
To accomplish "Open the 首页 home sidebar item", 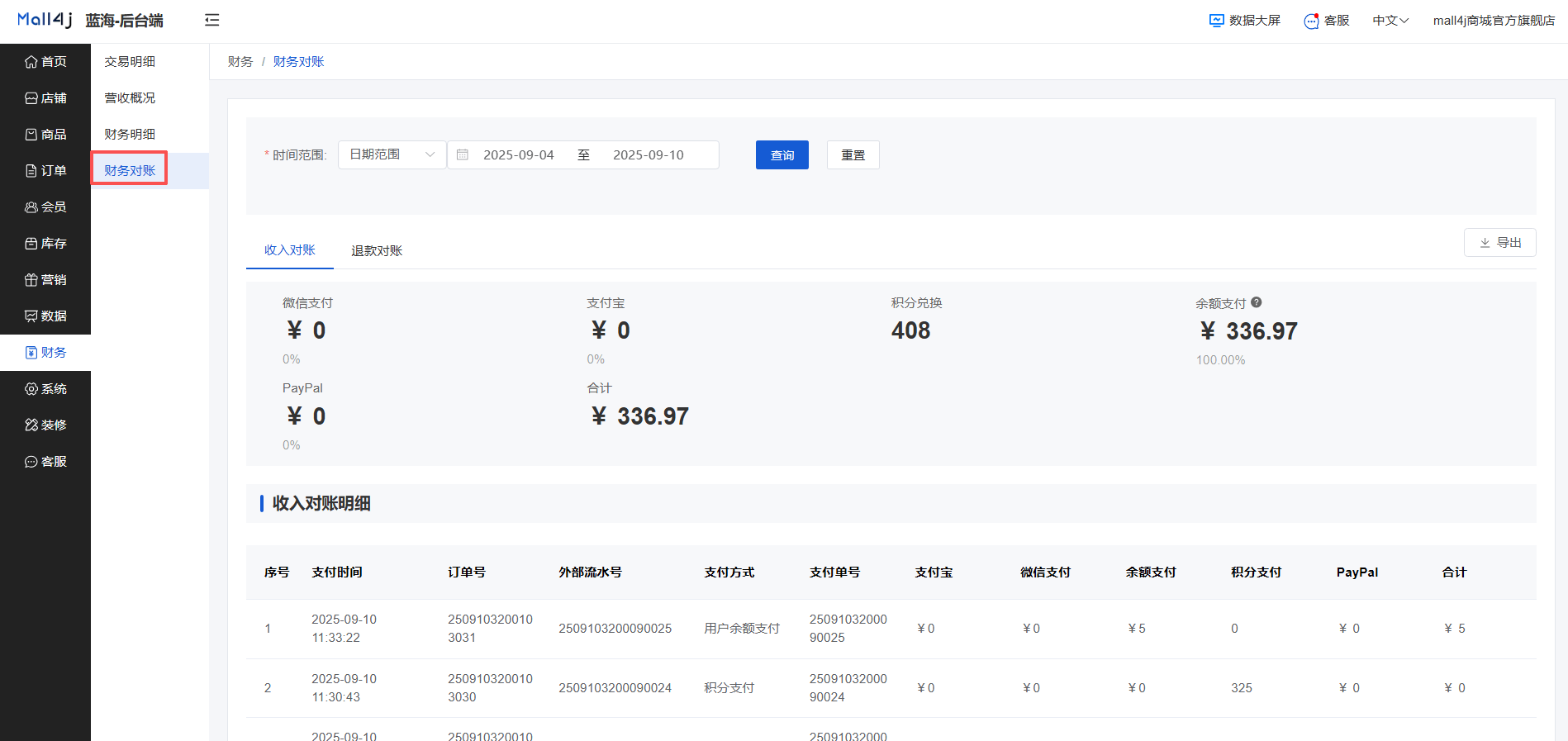I will (x=45, y=62).
